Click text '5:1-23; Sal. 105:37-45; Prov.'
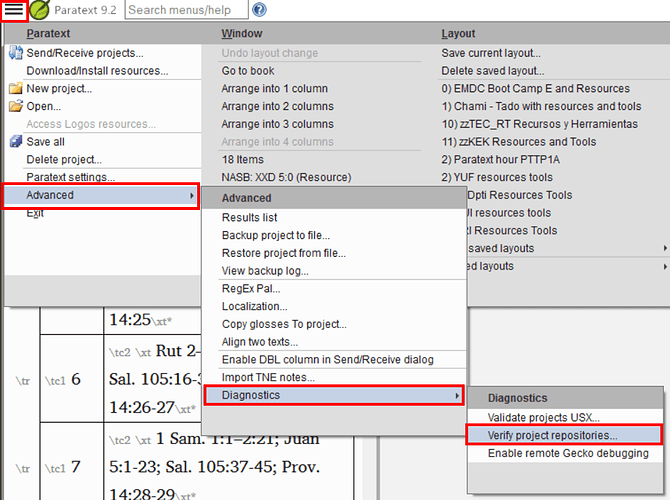The image size is (670, 500). point(215,467)
